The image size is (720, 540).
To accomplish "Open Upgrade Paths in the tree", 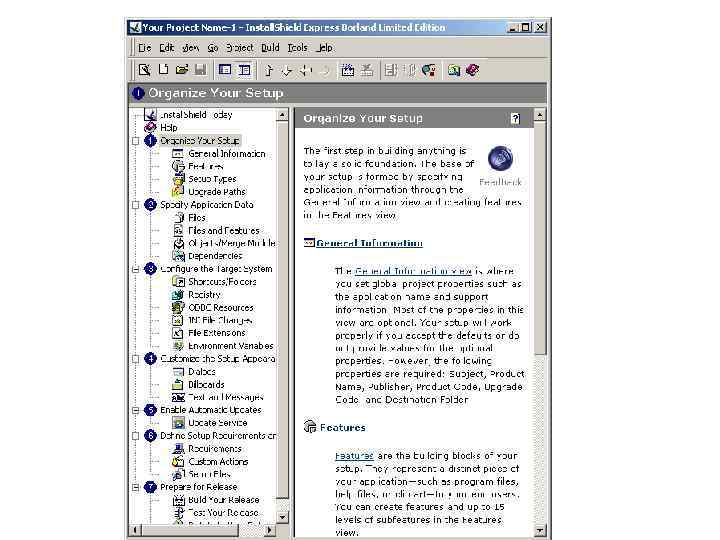I will click(x=217, y=192).
